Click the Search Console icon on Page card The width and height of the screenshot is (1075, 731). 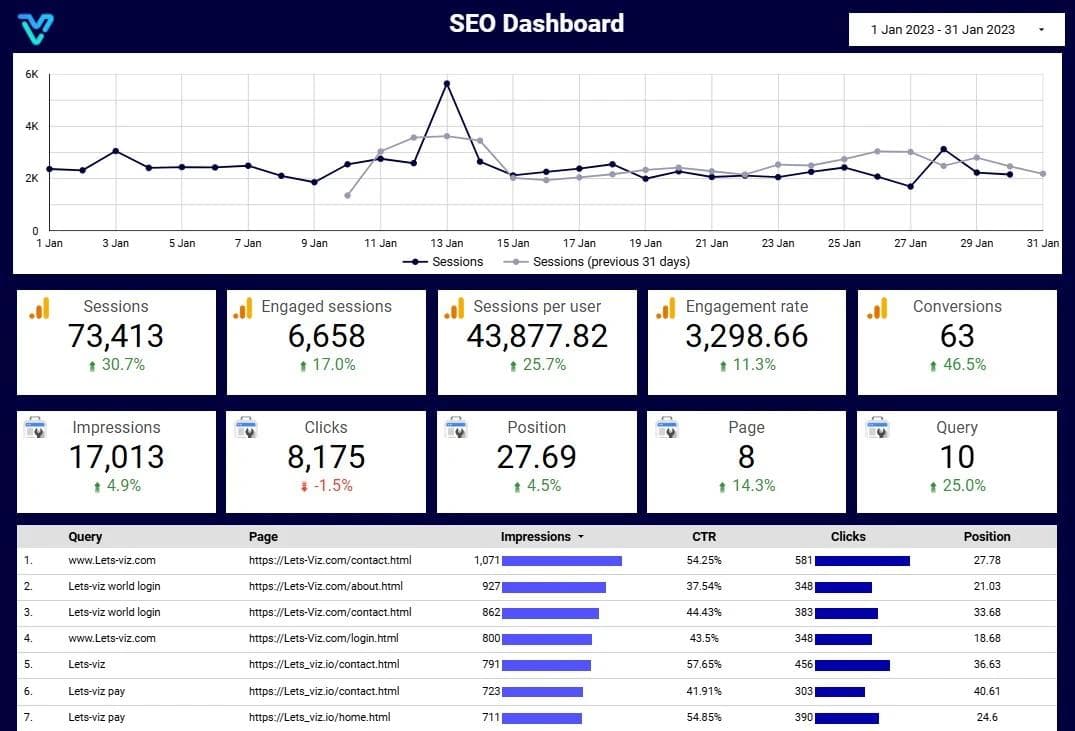(667, 429)
